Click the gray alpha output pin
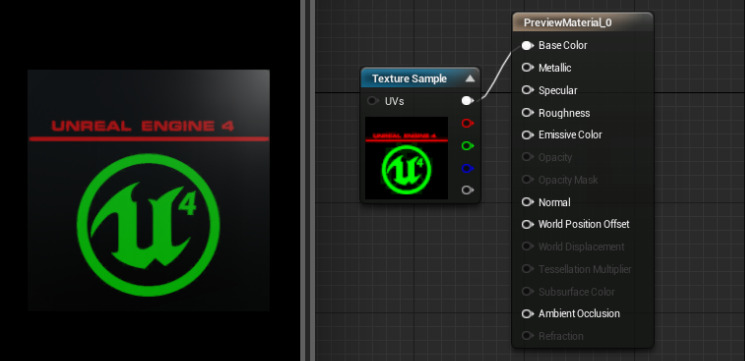Screen dimensions: 745x361 click(x=468, y=190)
